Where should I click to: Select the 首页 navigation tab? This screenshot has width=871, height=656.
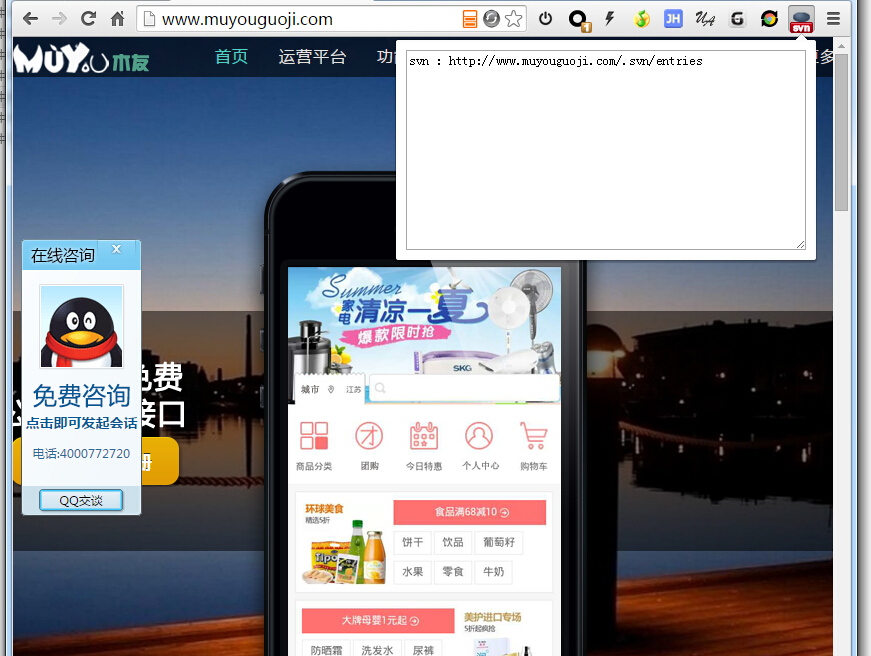click(x=231, y=56)
